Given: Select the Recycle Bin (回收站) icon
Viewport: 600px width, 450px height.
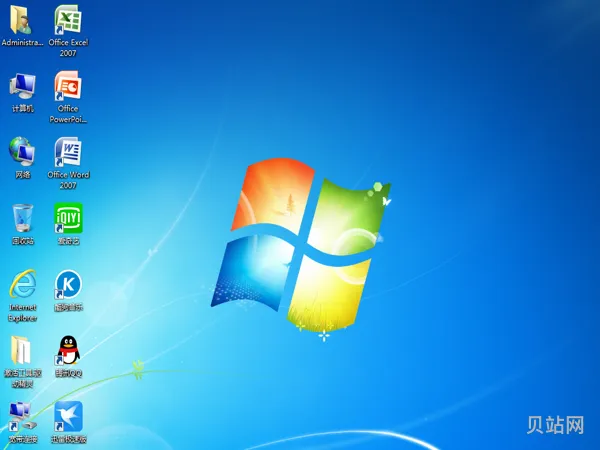Looking at the screenshot, I should (x=23, y=218).
